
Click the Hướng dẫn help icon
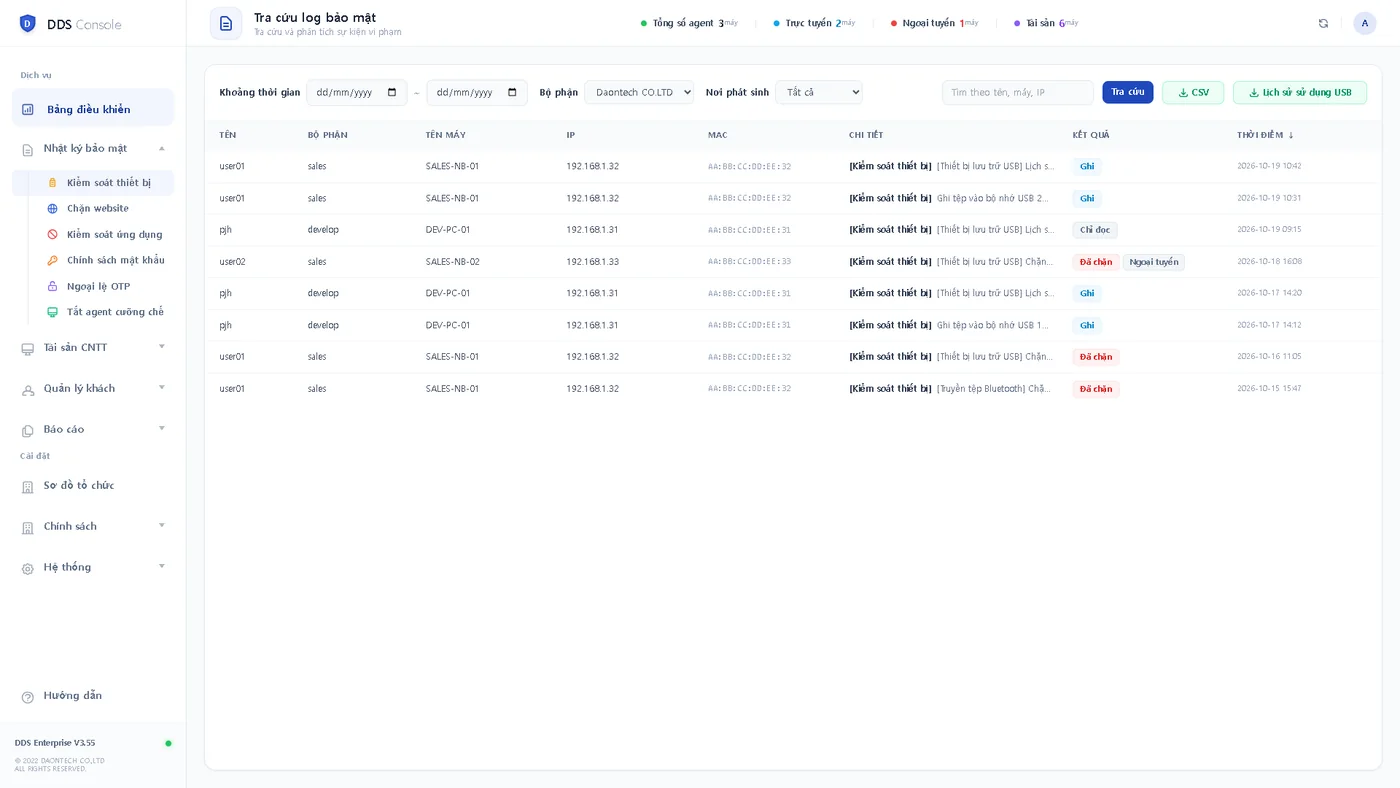click(x=28, y=697)
